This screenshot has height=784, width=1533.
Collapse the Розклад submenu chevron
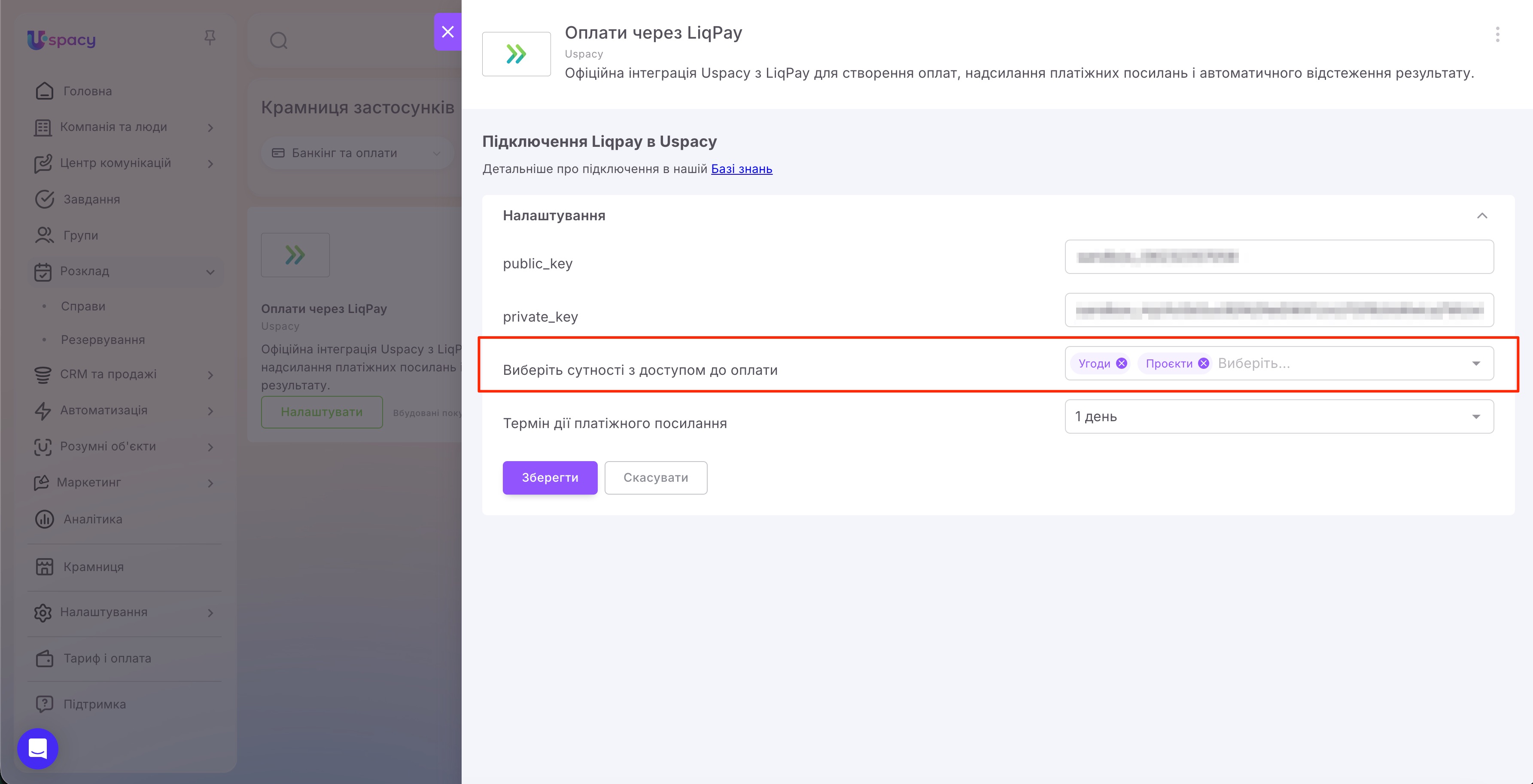coord(211,272)
